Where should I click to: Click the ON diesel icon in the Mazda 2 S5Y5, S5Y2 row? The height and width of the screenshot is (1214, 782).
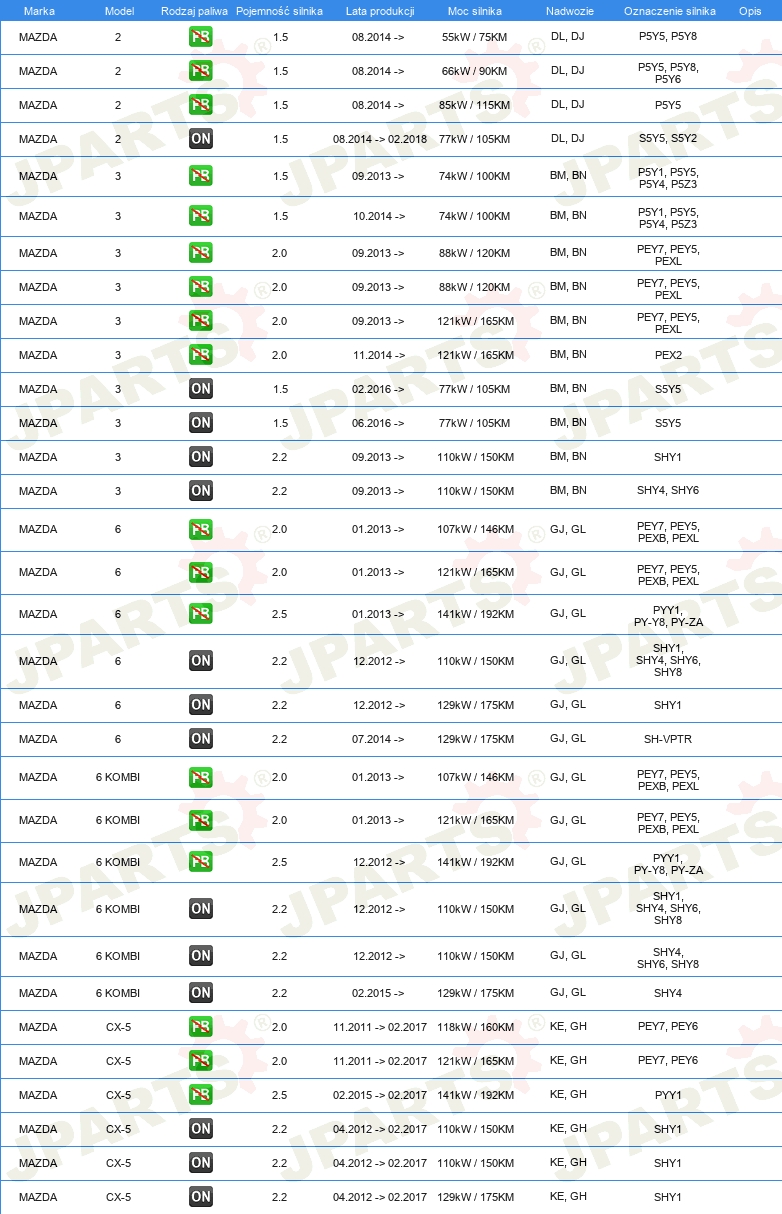(201, 139)
